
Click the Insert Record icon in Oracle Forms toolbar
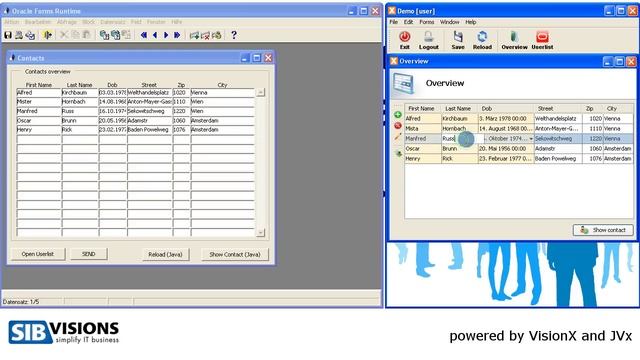[x=194, y=36]
